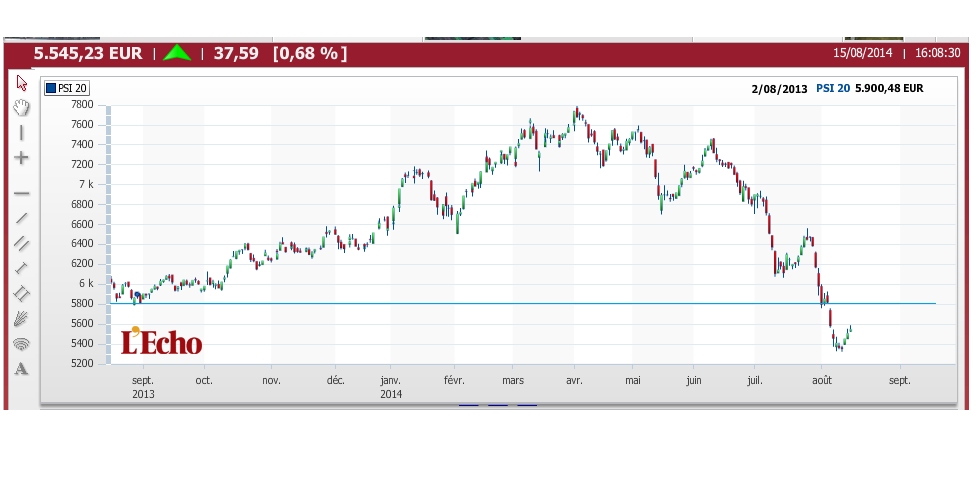Activate the hand pan tool
This screenshot has height=480, width=977.
[x=21, y=107]
